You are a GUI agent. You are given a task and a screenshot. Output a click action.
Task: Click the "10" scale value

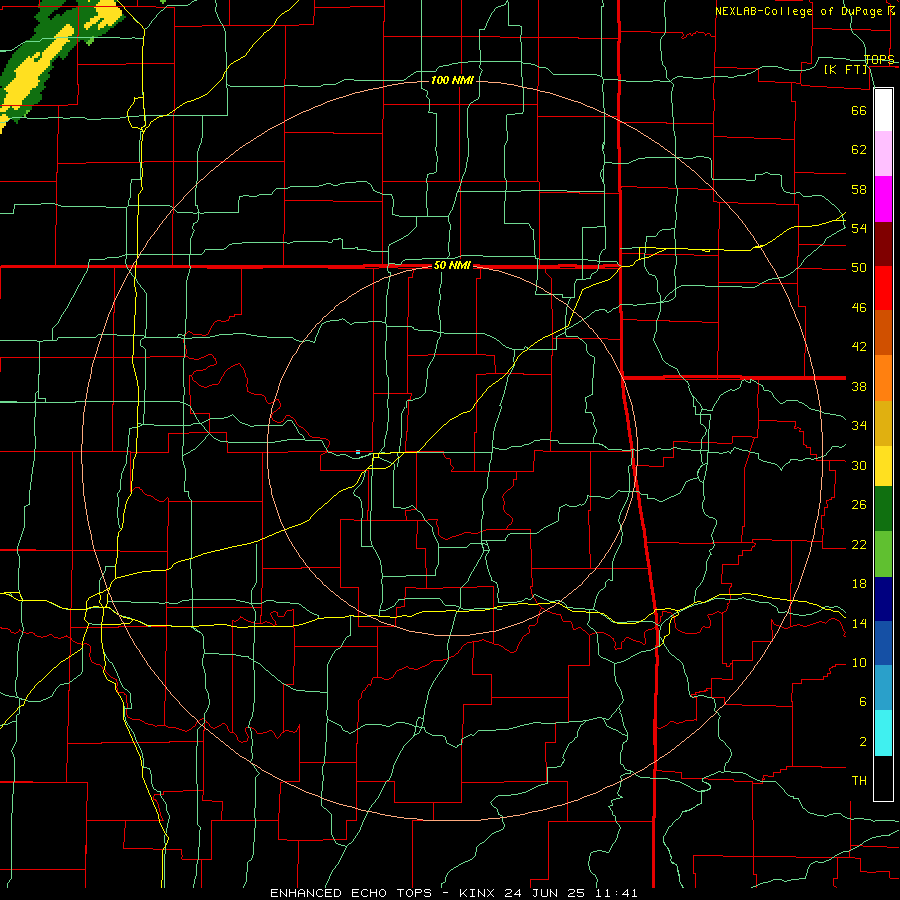(859, 663)
